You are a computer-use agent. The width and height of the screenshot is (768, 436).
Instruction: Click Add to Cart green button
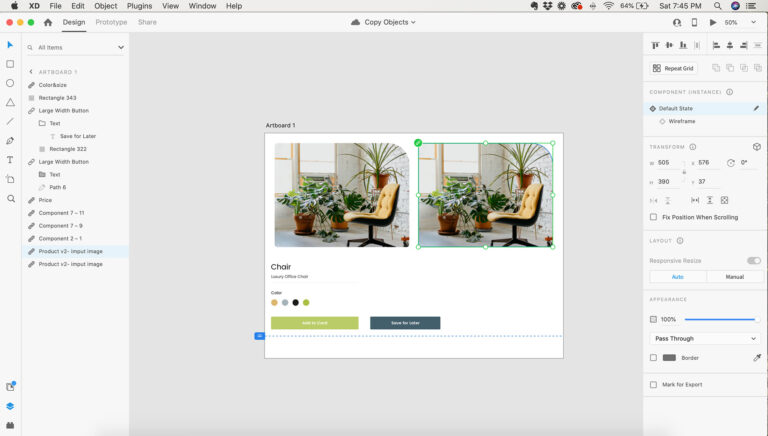[314, 323]
